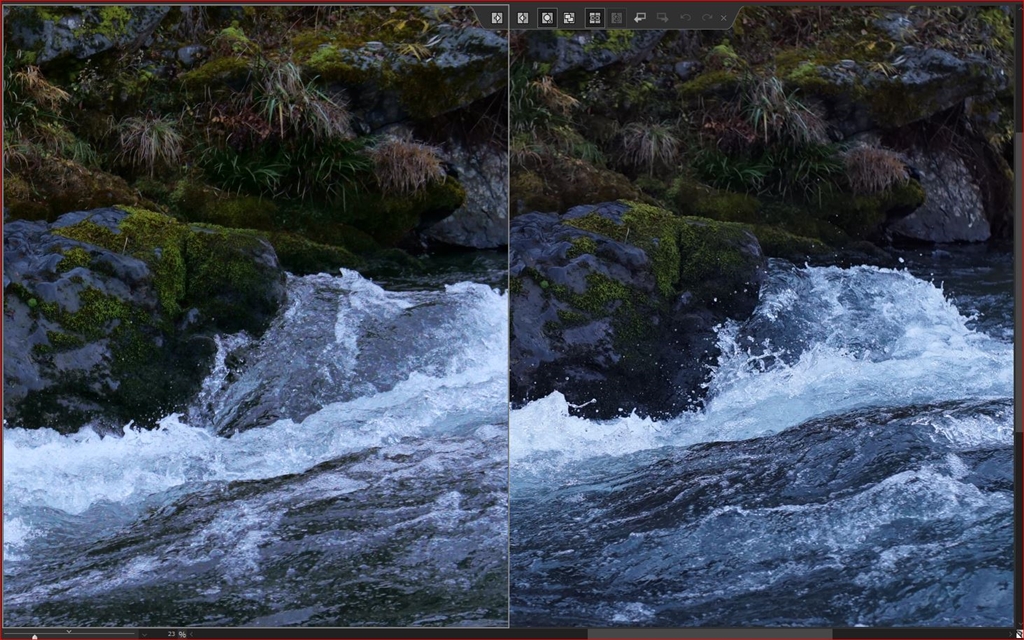Close the comparison toolbar with the X
Image resolution: width=1024 pixels, height=640 pixels.
[724, 18]
